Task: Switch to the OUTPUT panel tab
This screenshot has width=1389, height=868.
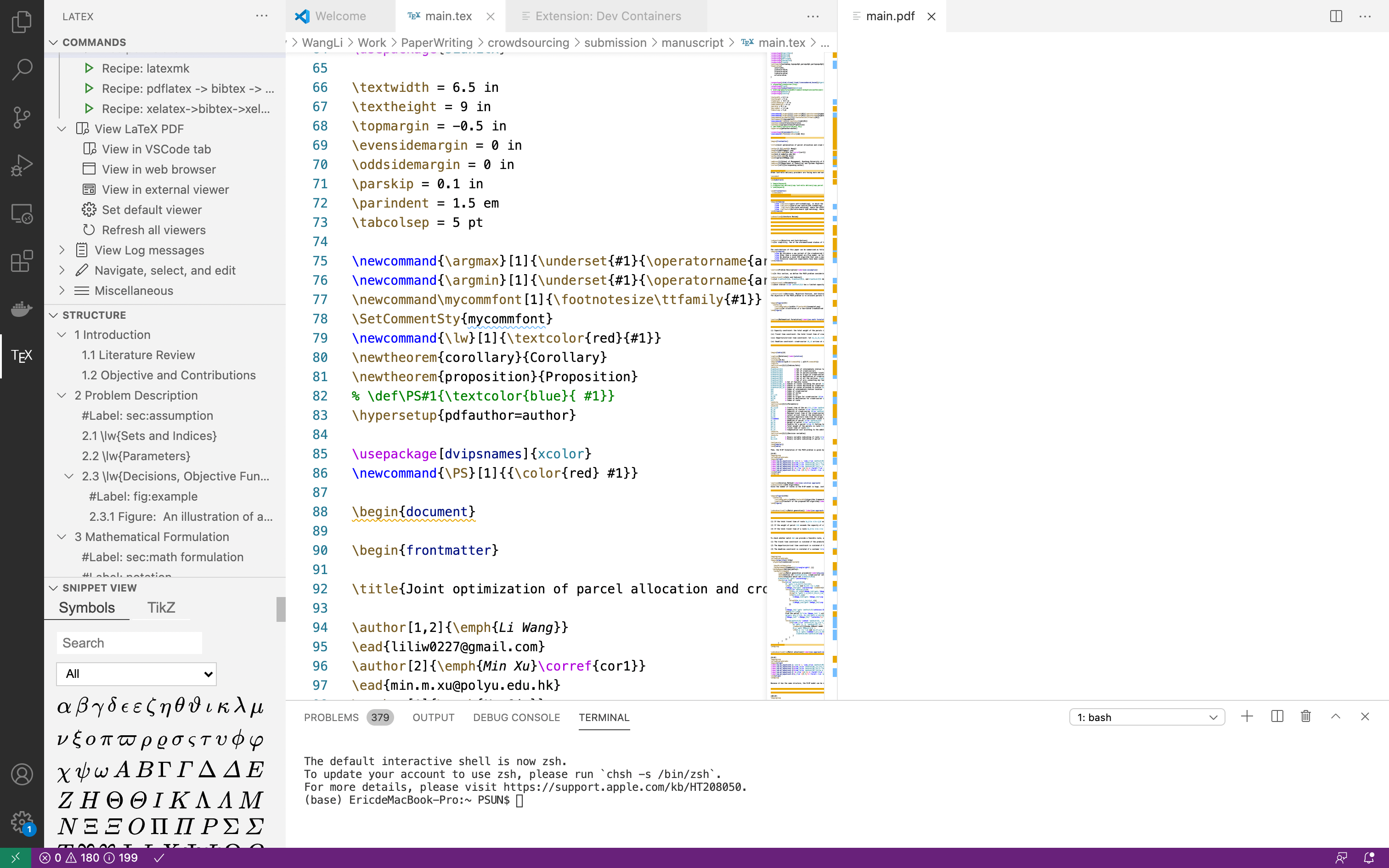Action: (433, 717)
